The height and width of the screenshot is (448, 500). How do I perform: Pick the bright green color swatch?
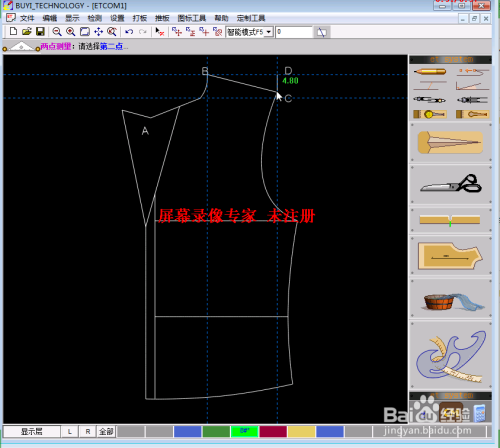point(244,431)
